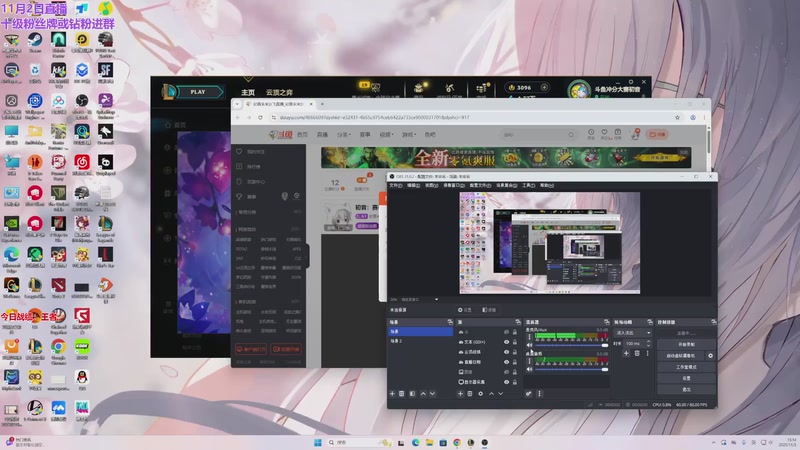
Task: Select 场景 2 in OBS Scenes list
Action: tap(420, 341)
